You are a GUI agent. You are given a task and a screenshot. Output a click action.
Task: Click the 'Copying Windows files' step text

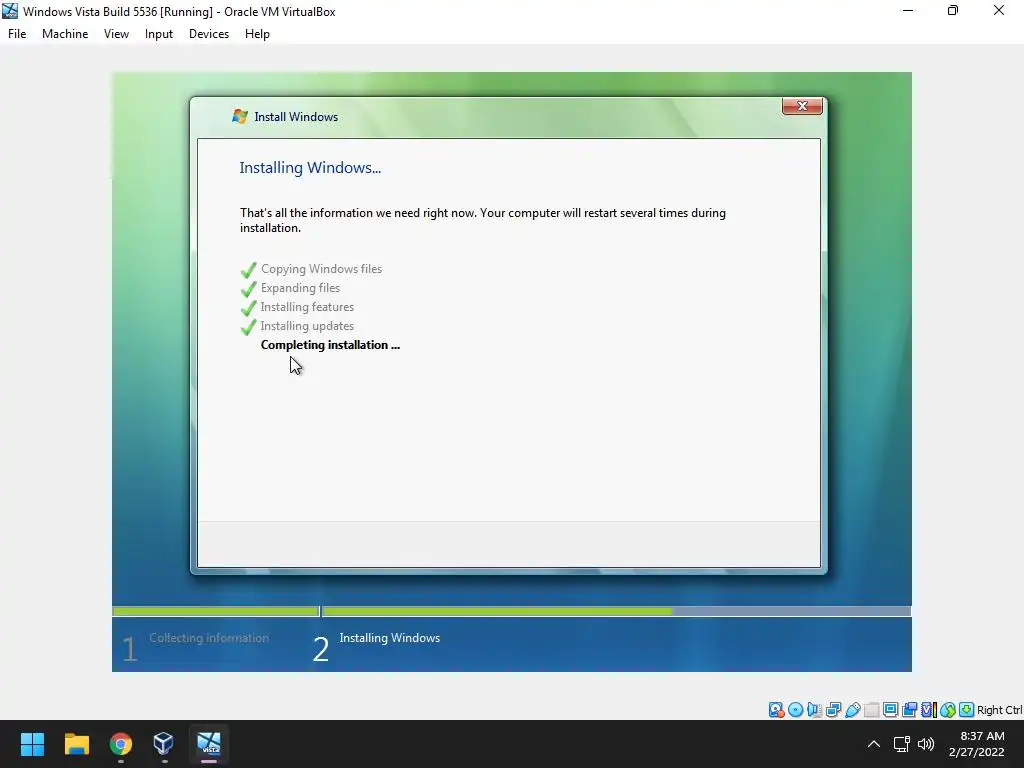coord(321,269)
